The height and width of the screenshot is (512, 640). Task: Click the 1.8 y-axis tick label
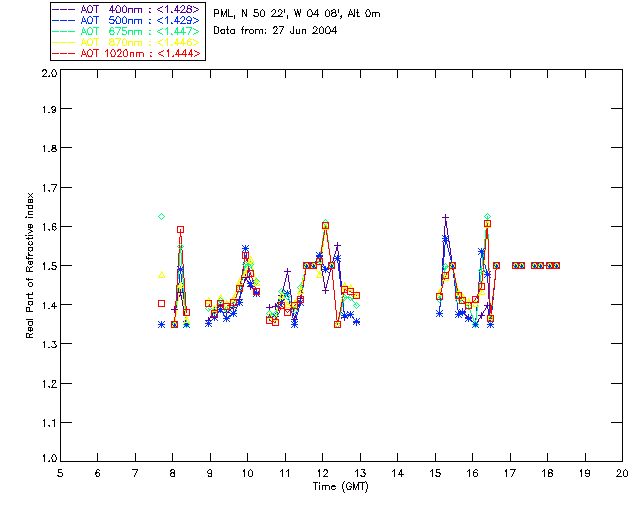click(x=49, y=148)
